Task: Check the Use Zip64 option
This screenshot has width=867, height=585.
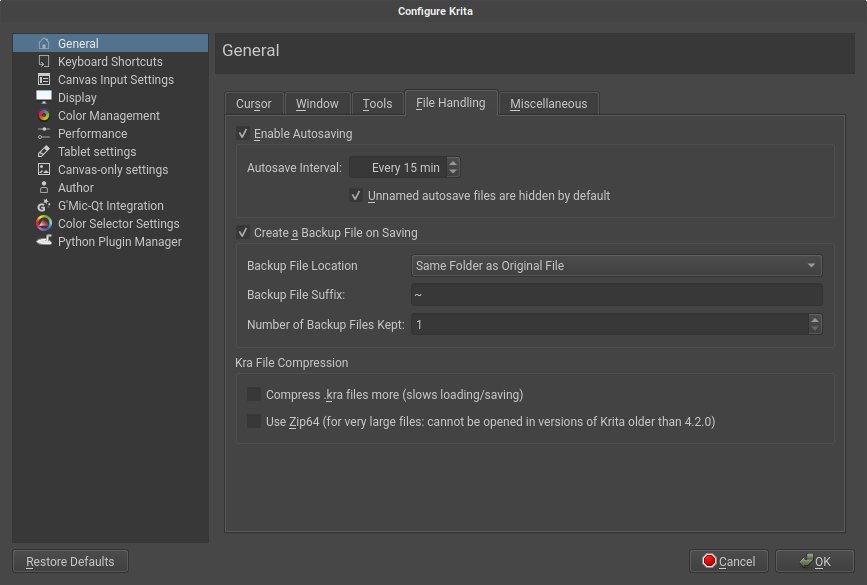Action: pos(253,421)
